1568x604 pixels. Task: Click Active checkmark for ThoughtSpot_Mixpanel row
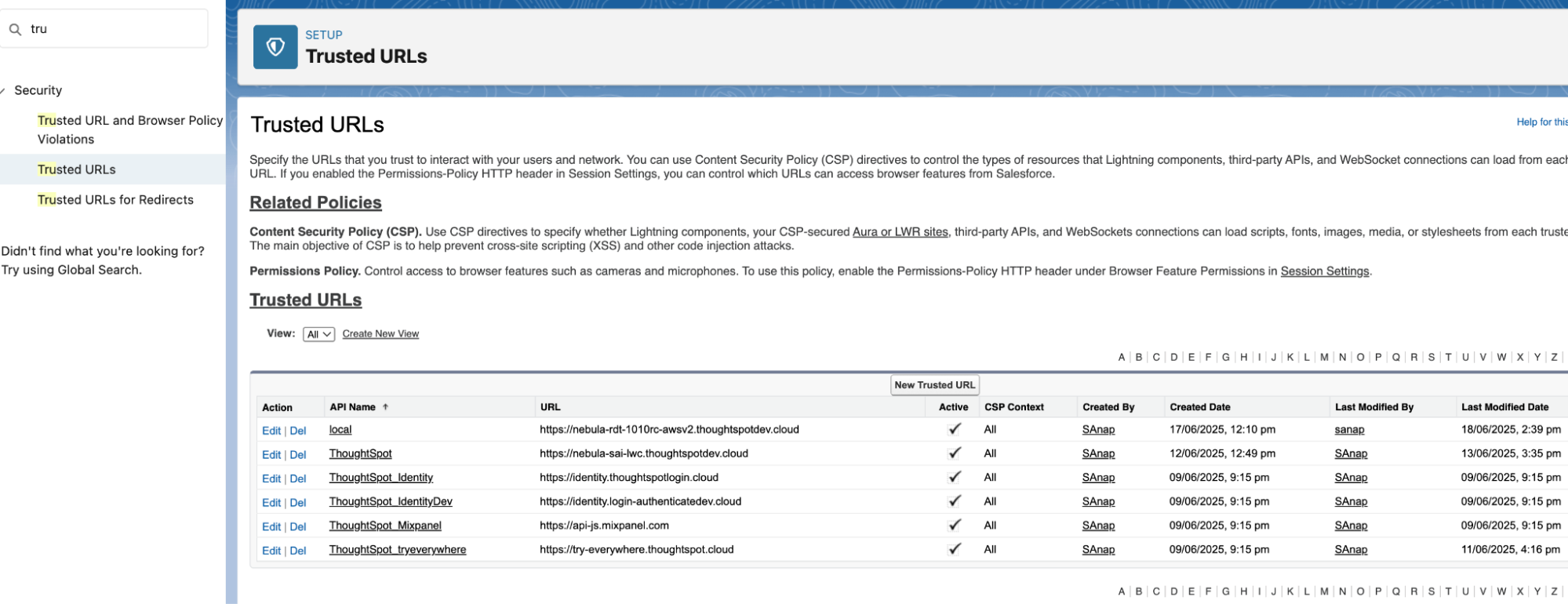pyautogui.click(x=954, y=526)
